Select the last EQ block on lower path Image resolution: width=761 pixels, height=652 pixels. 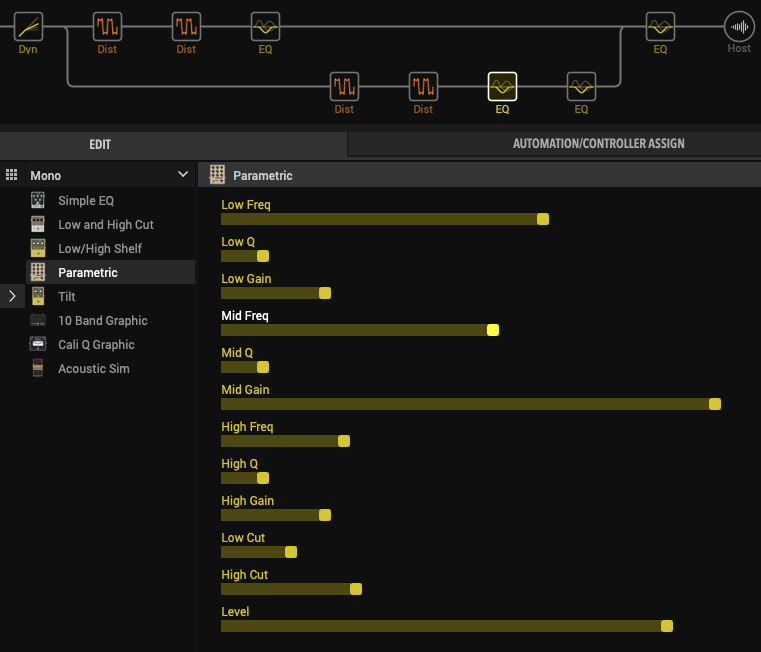pos(581,87)
